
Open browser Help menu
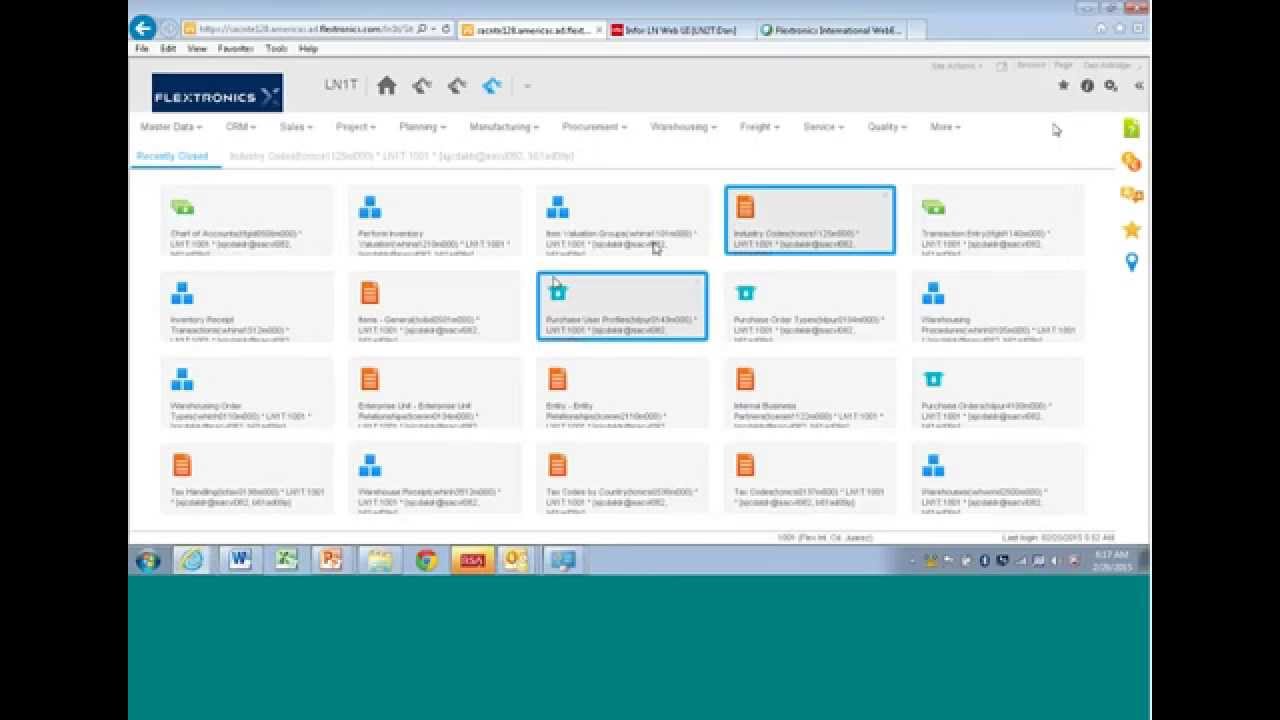coord(308,48)
